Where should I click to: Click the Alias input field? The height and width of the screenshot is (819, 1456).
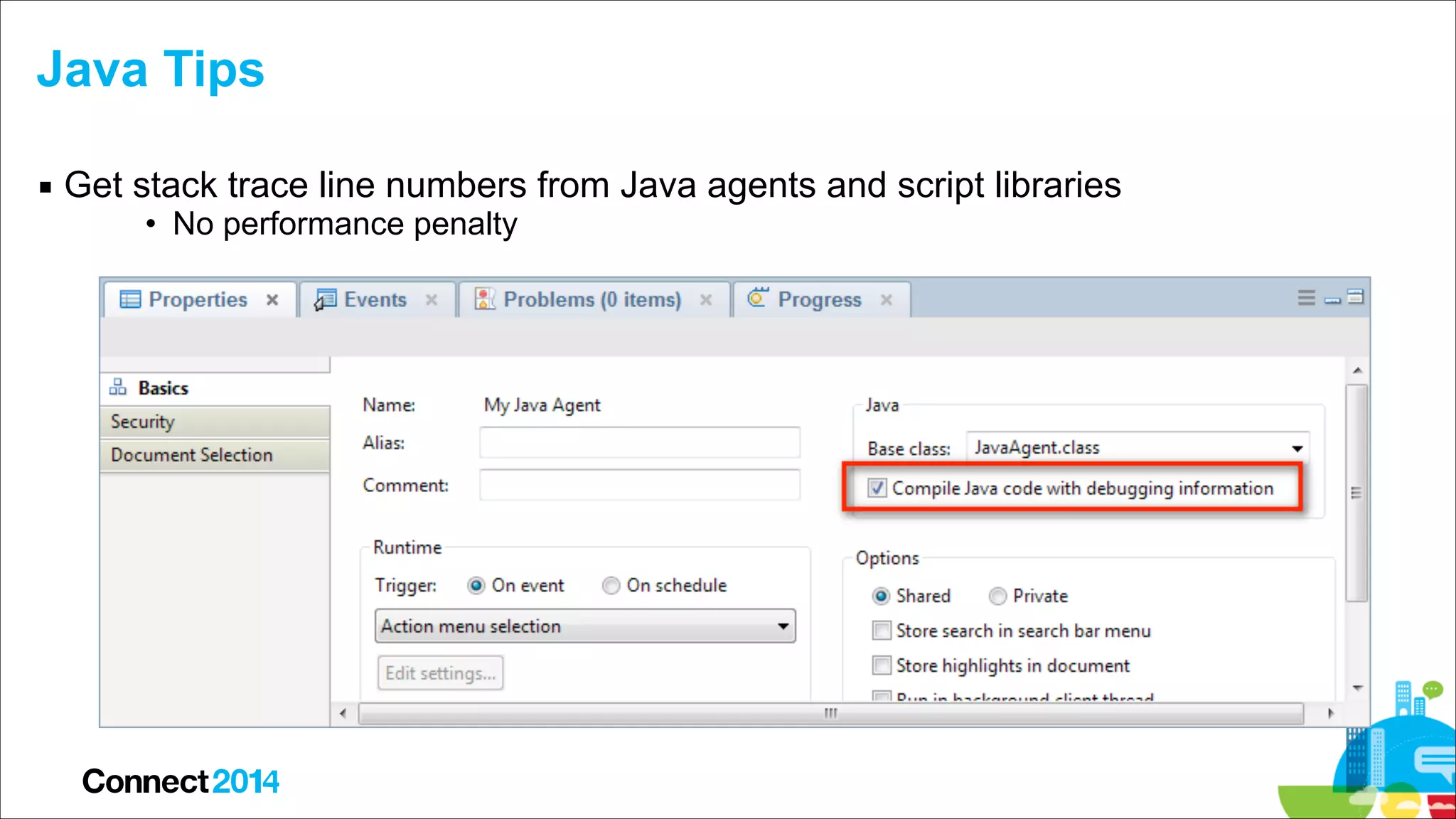click(x=640, y=443)
